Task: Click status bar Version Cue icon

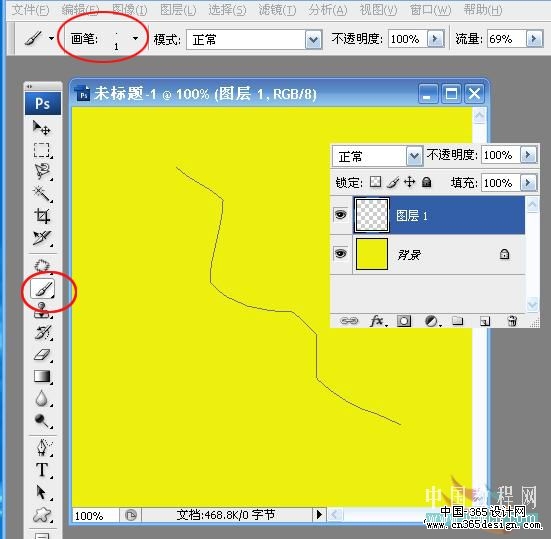Action: [x=130, y=515]
